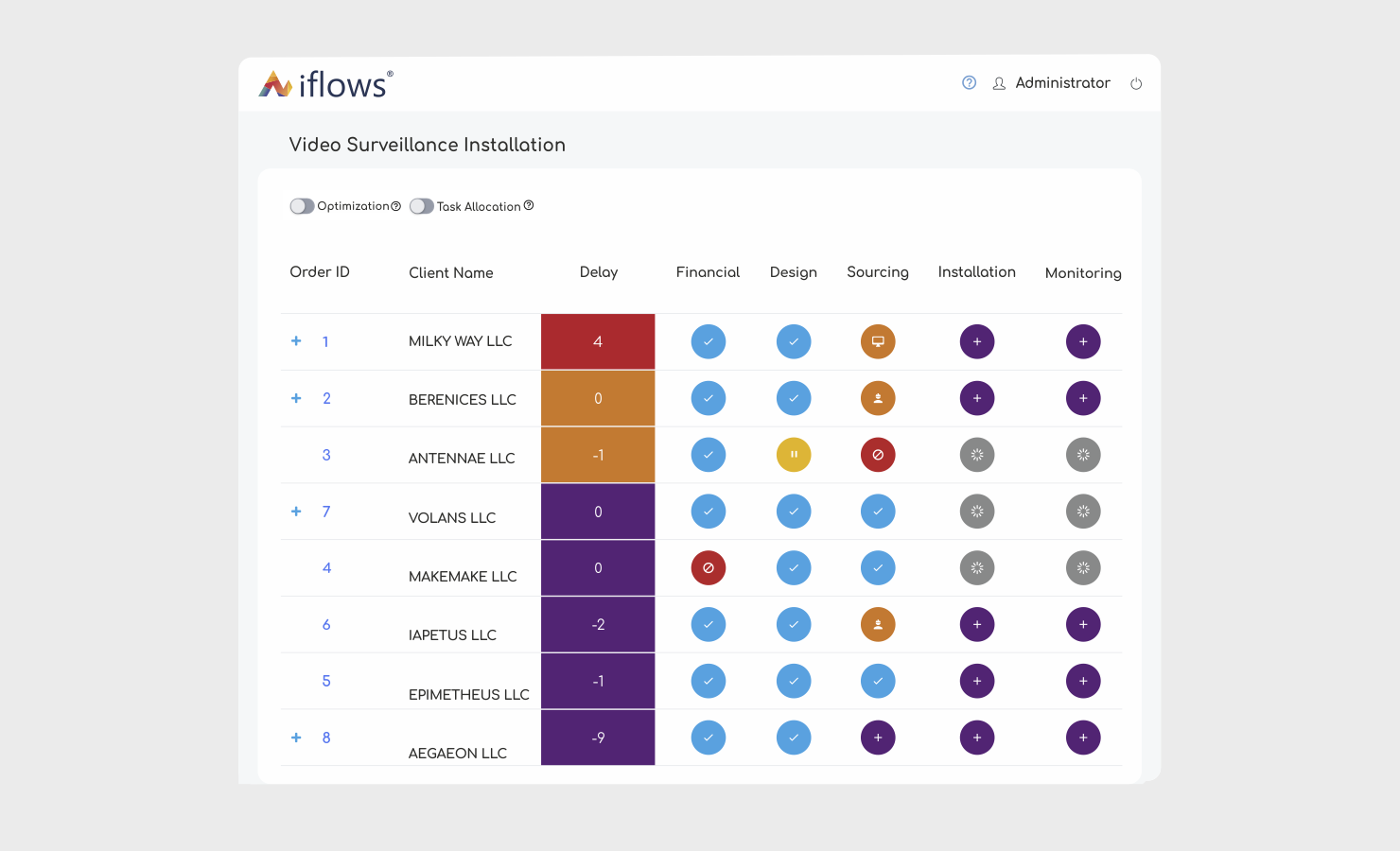The height and width of the screenshot is (851, 1400).
Task: Click MAKEMAKE Installation pending spinner icon
Action: pos(977,568)
